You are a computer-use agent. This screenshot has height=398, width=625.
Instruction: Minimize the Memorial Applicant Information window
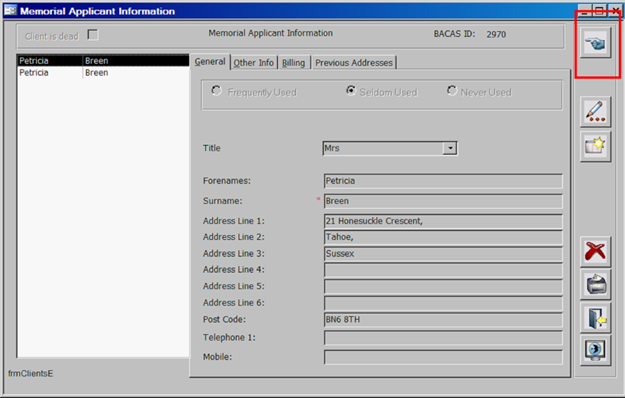584,11
